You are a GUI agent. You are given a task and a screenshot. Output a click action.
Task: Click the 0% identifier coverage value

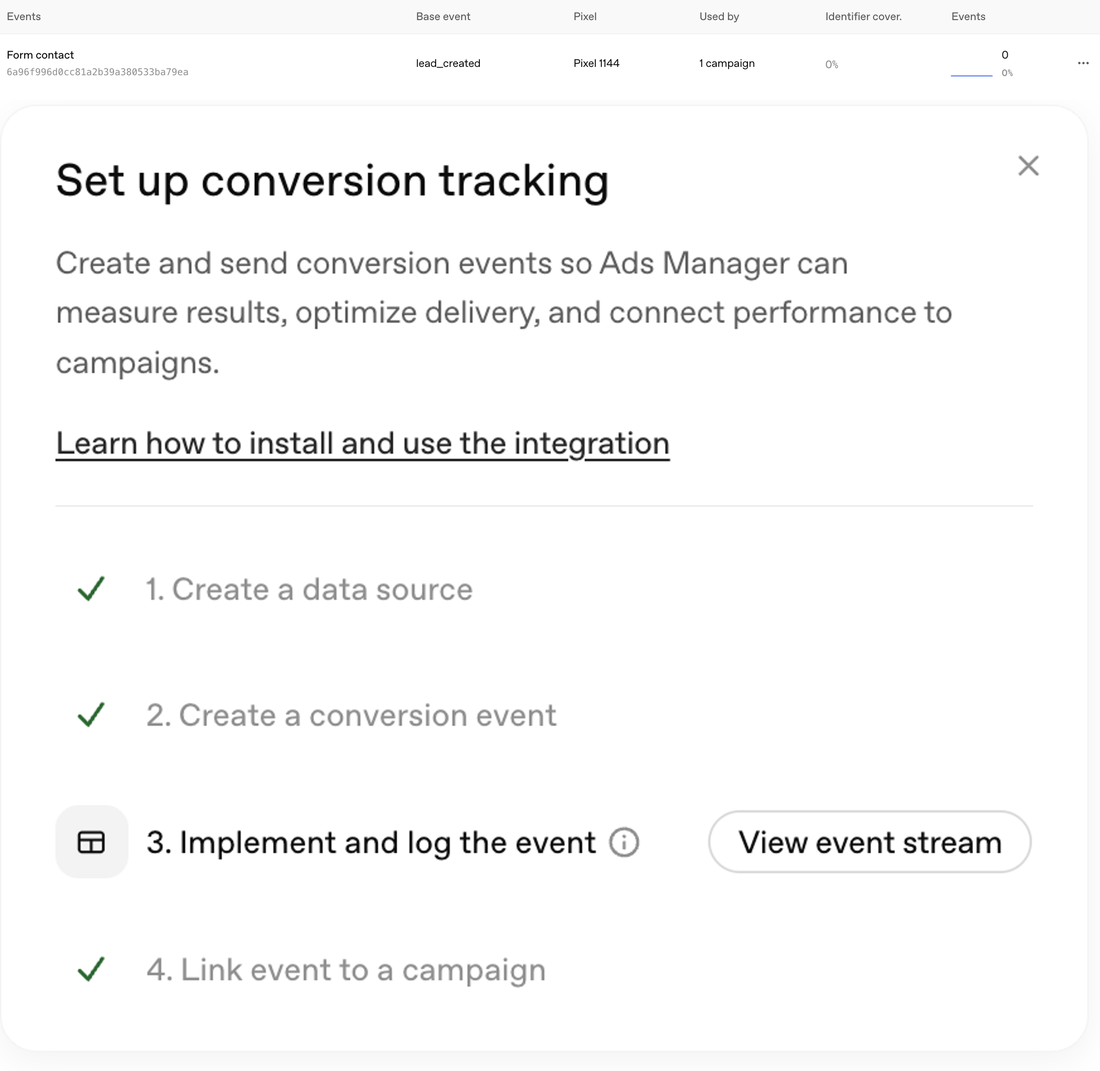click(831, 65)
